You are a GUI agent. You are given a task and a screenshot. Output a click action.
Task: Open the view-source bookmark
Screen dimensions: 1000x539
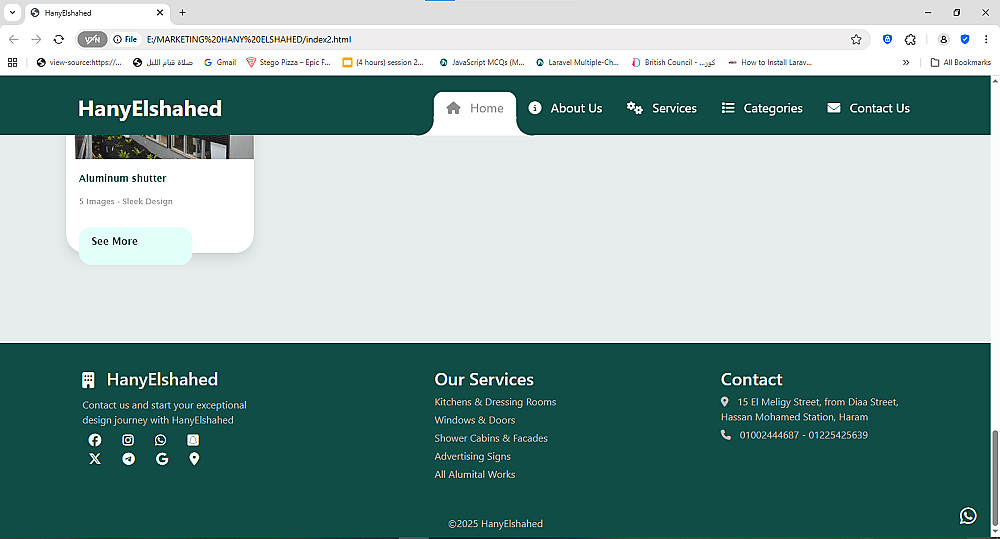(79, 63)
